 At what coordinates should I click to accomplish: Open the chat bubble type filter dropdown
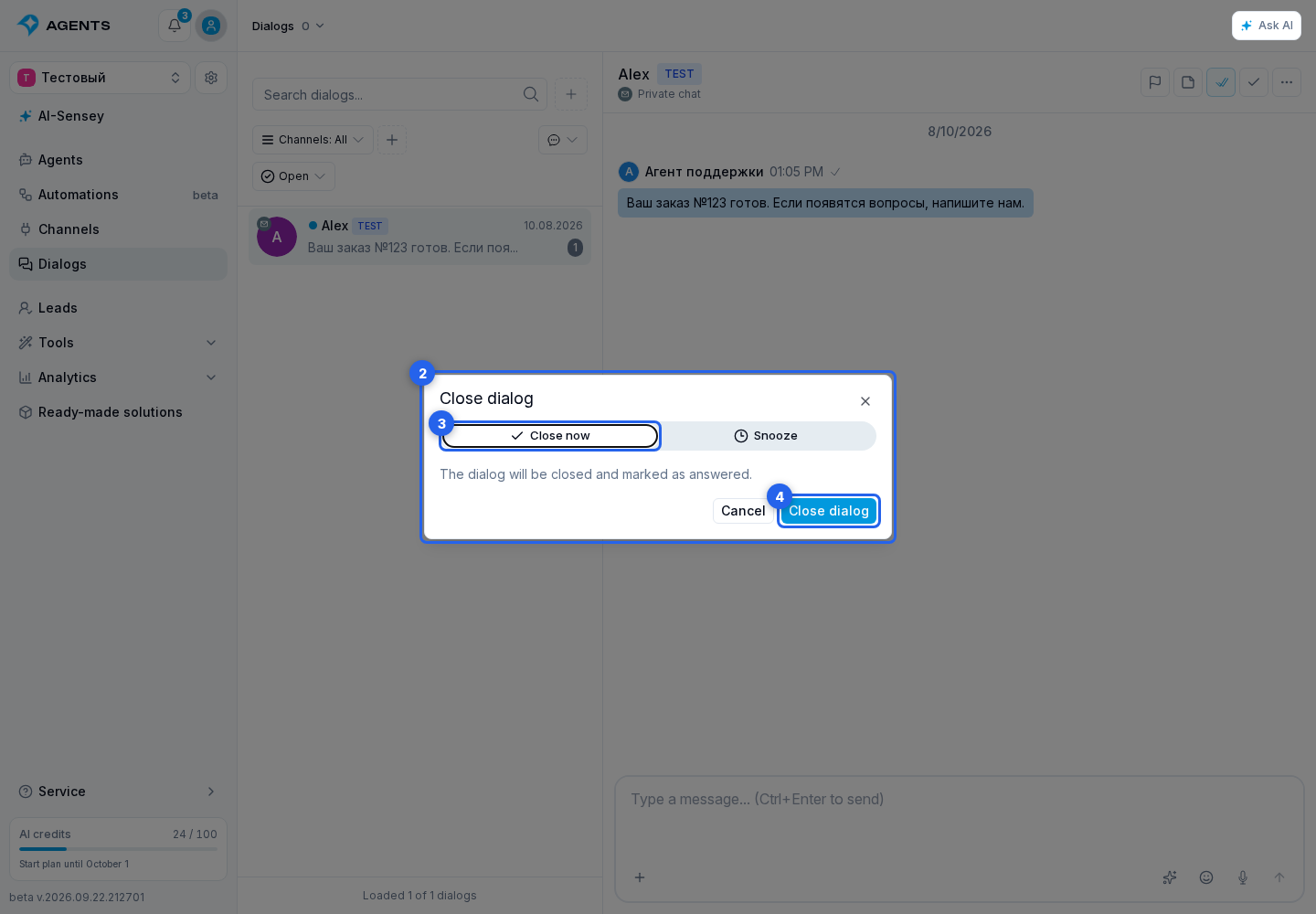point(563,140)
